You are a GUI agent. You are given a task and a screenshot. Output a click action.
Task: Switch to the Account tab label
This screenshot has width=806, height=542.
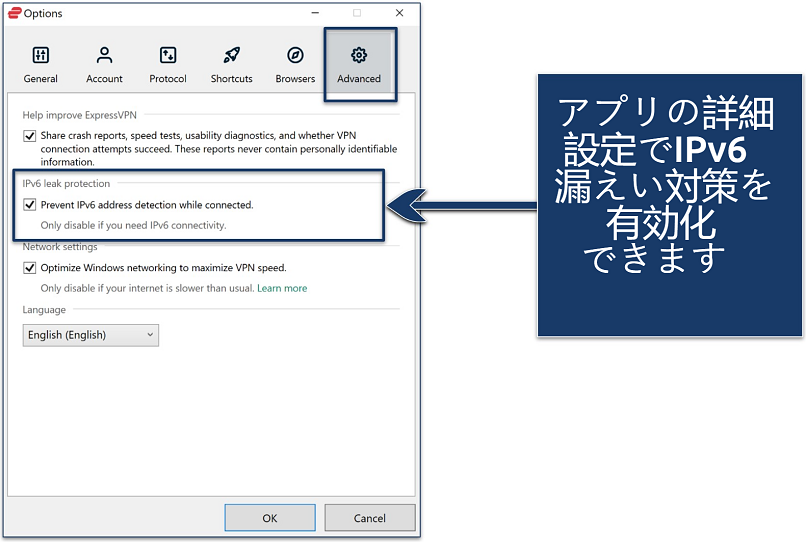[104, 79]
